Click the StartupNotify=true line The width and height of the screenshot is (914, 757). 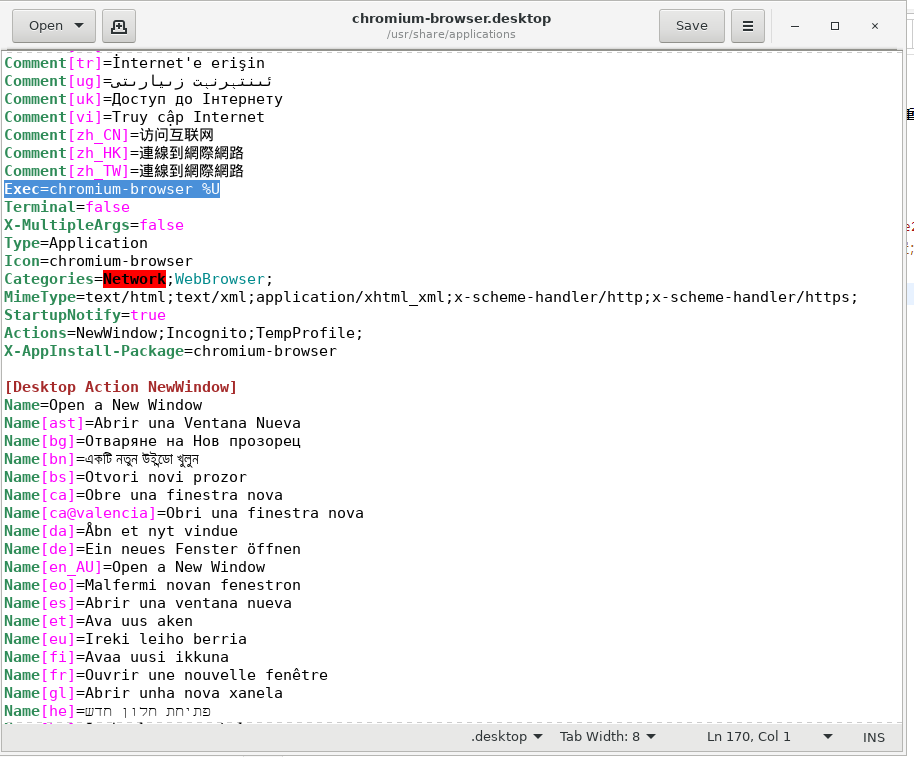tap(85, 315)
